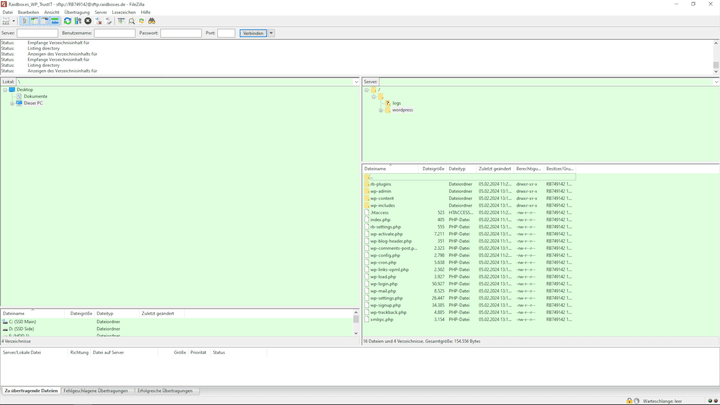This screenshot has width=720, height=405.
Task: Click the synchronized browsing icon
Action: [x=142, y=20]
